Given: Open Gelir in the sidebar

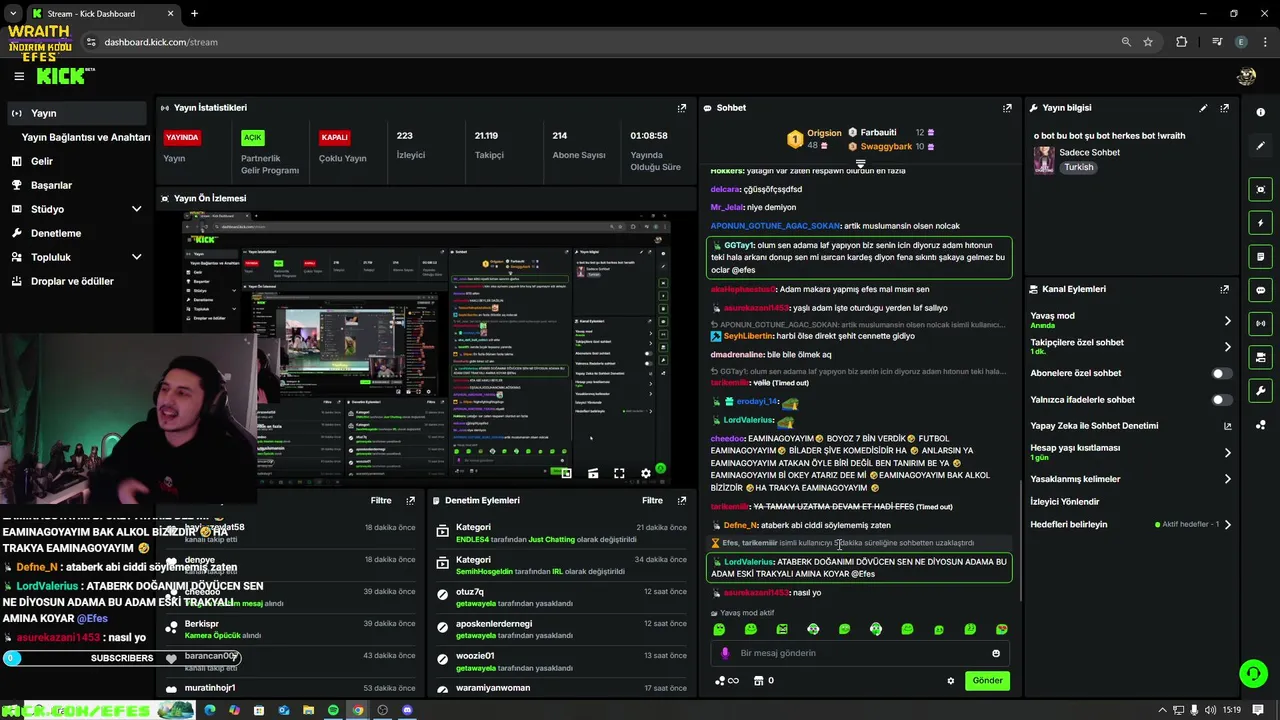Looking at the screenshot, I should [x=41, y=161].
